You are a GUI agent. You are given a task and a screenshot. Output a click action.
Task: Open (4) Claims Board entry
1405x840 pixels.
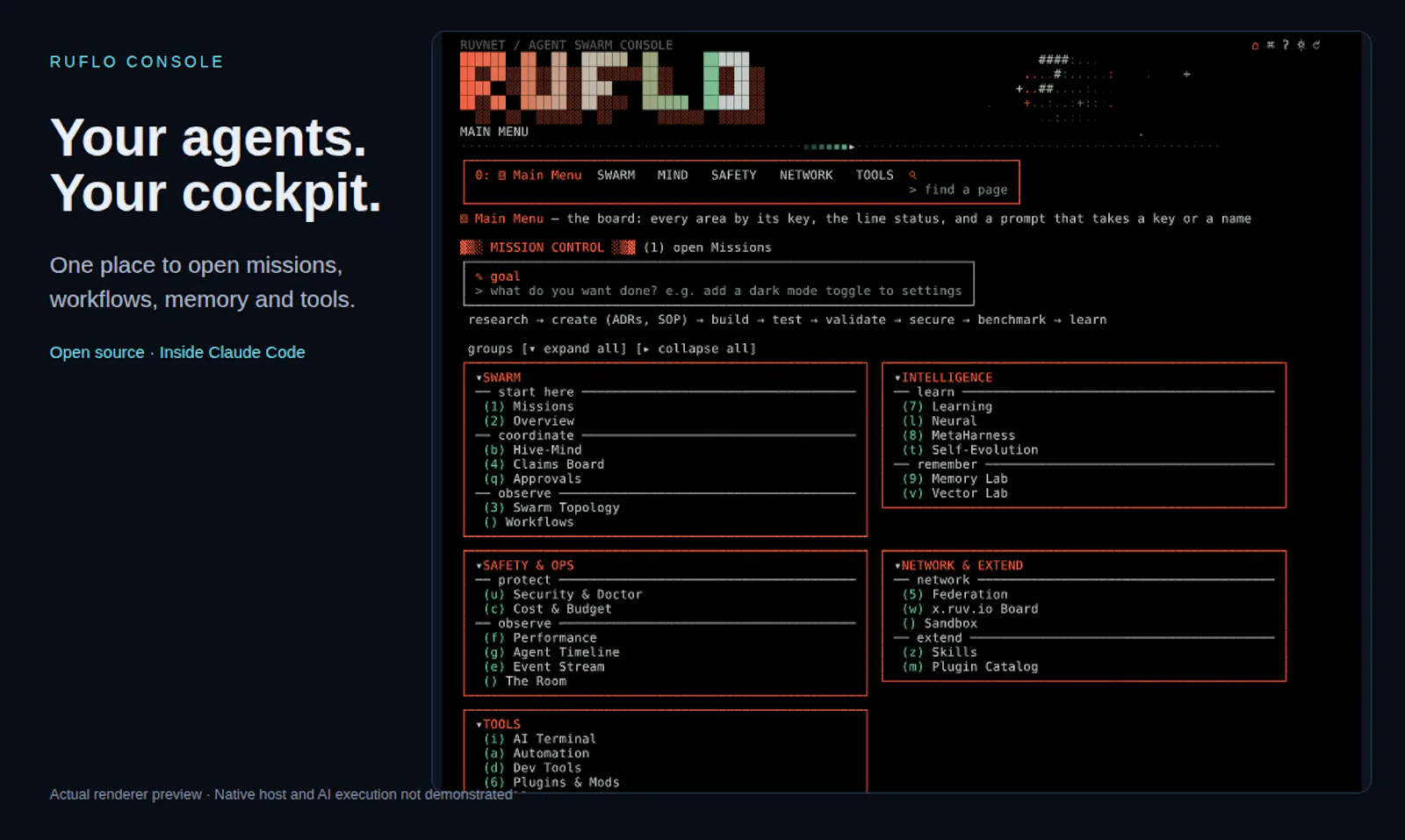click(x=544, y=464)
